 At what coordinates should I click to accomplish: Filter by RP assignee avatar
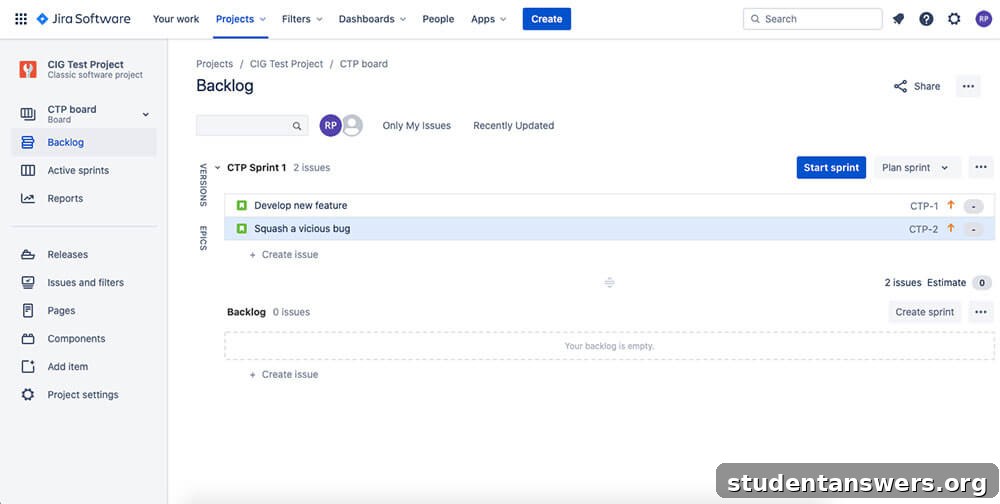pos(330,126)
